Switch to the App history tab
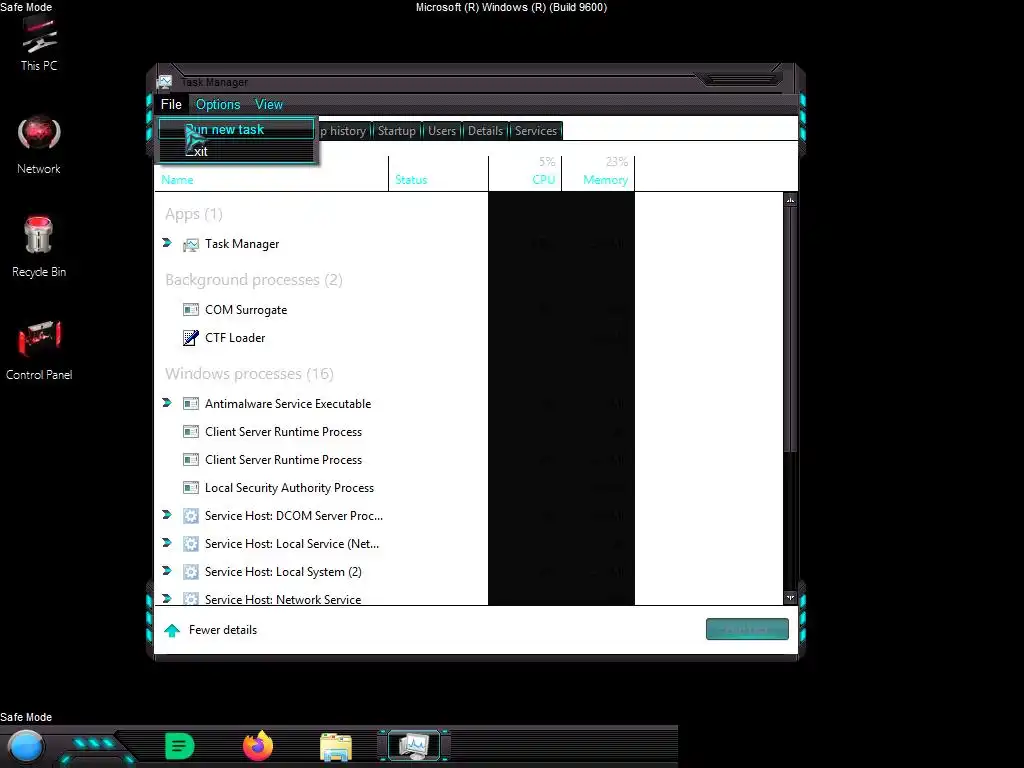The width and height of the screenshot is (1024, 768). pyautogui.click(x=344, y=131)
